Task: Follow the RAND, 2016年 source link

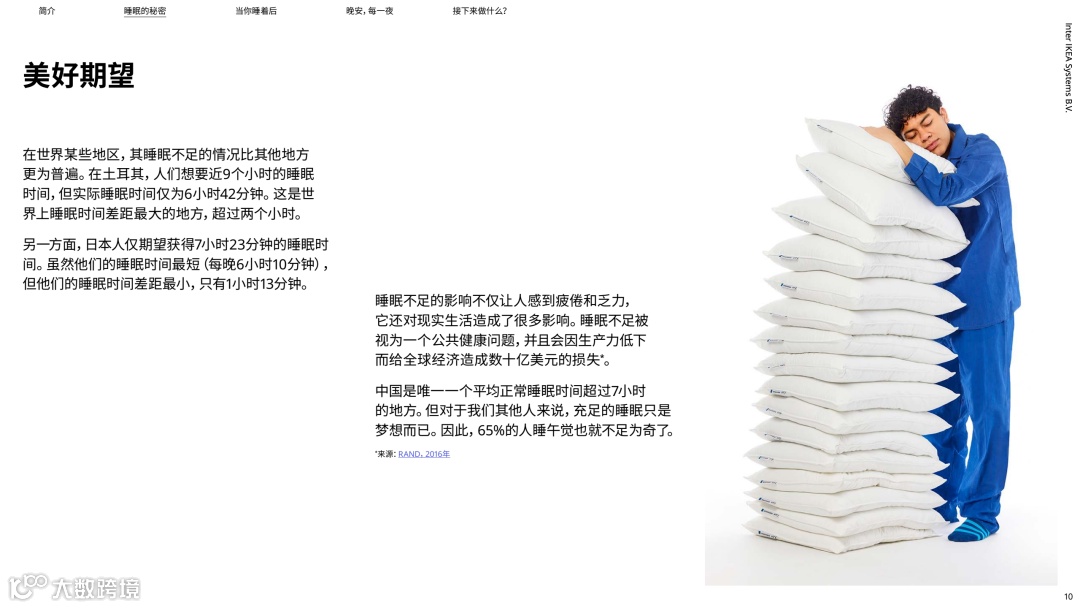Action: (x=424, y=454)
